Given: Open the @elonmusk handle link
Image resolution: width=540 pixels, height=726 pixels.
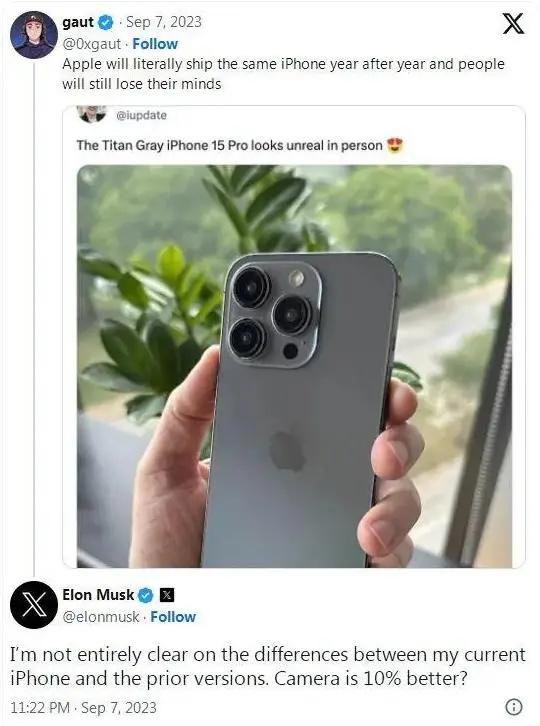Looking at the screenshot, I should tap(100, 617).
